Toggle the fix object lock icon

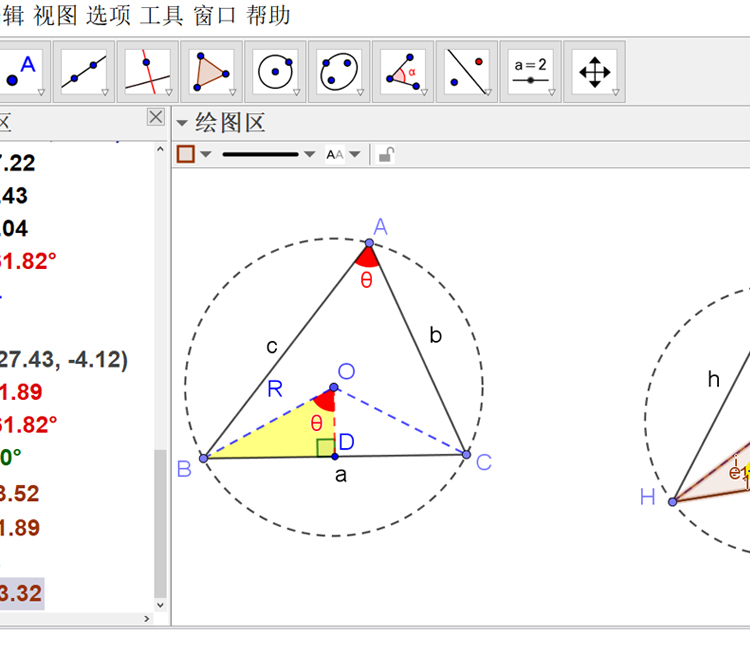(386, 154)
